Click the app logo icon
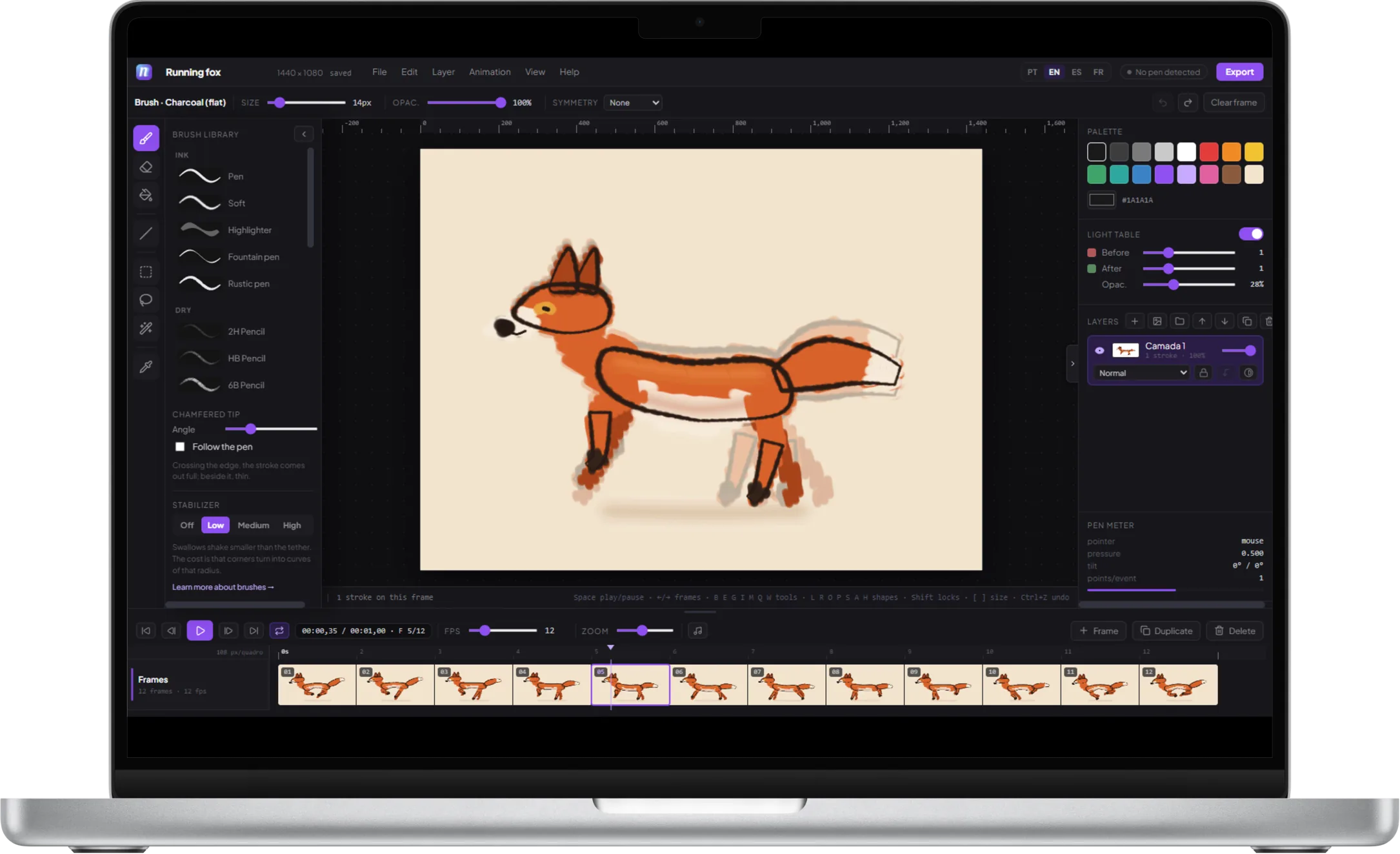The width and height of the screenshot is (1400, 854). tap(144, 72)
